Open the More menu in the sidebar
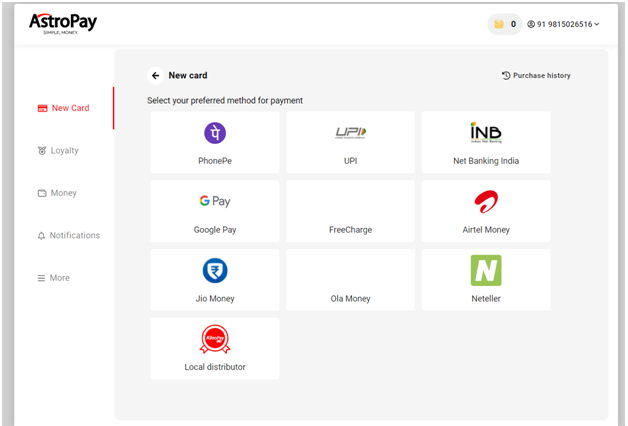 53,278
